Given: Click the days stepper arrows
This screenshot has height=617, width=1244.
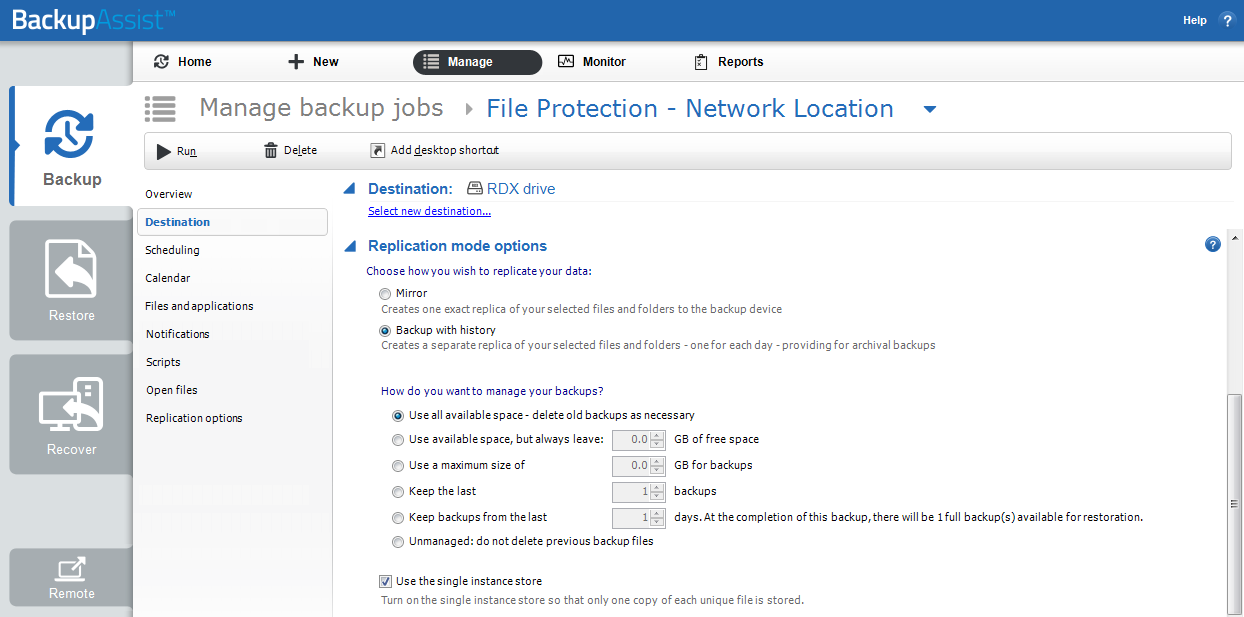Looking at the screenshot, I should click(x=657, y=517).
